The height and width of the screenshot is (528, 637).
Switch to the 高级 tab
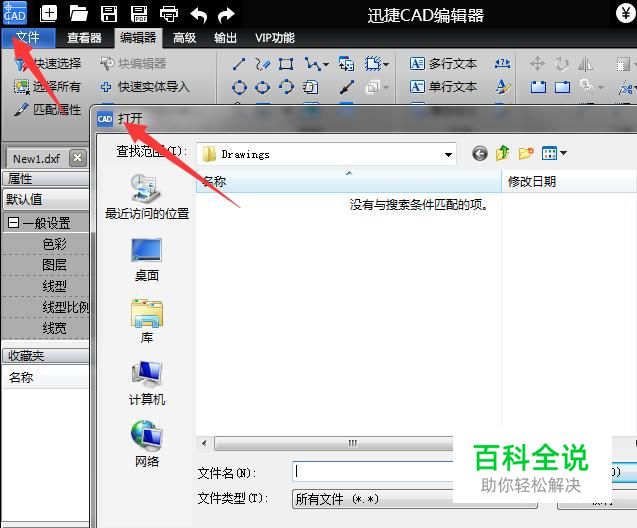click(x=184, y=38)
